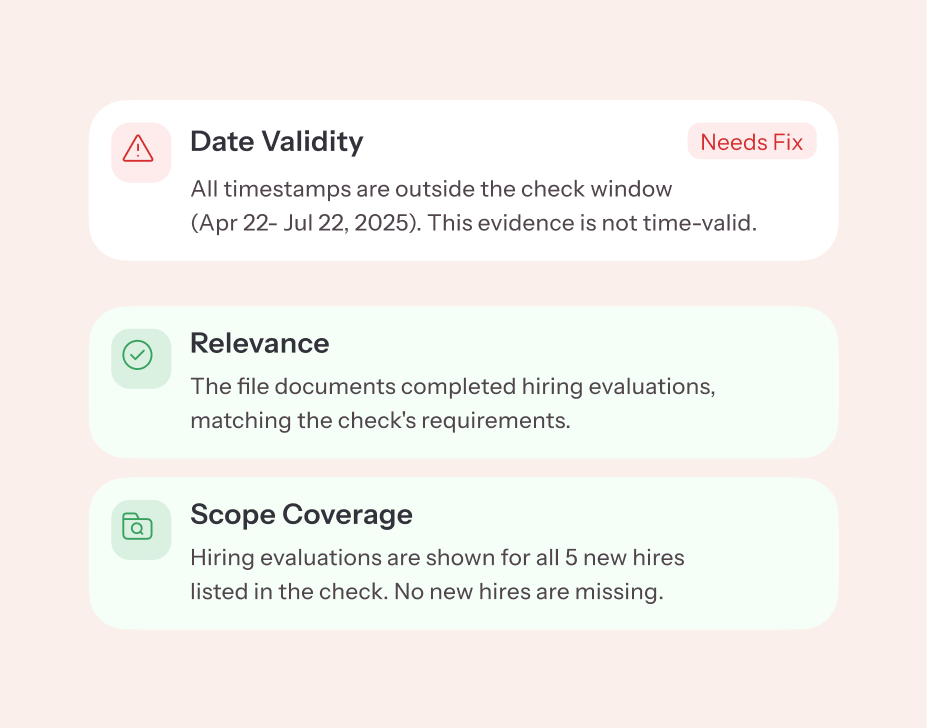Select the Relevance heading
Screen dimensions: 927x728
(x=259, y=343)
